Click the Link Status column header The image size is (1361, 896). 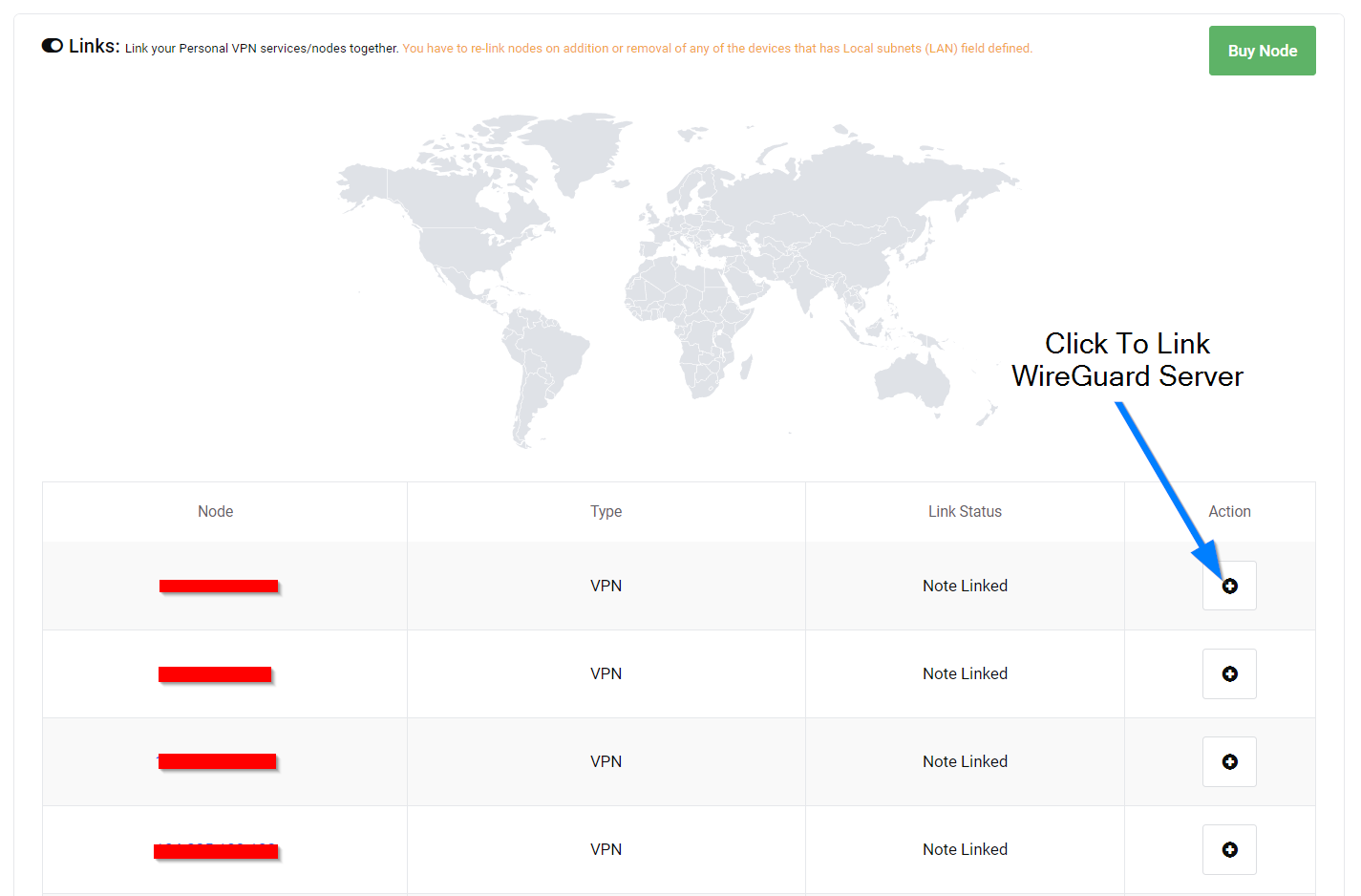click(x=965, y=511)
